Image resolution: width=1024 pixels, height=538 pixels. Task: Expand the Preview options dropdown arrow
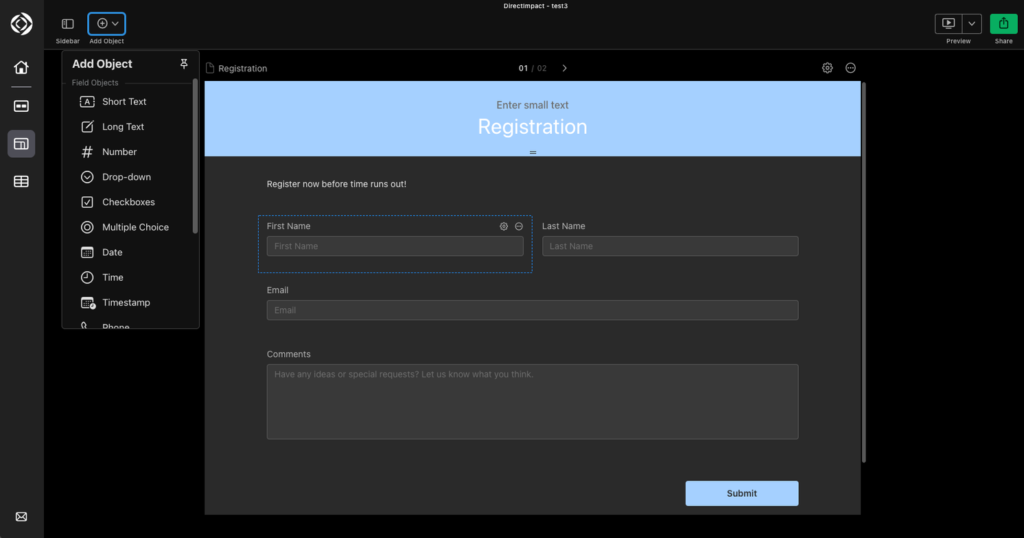click(x=972, y=24)
